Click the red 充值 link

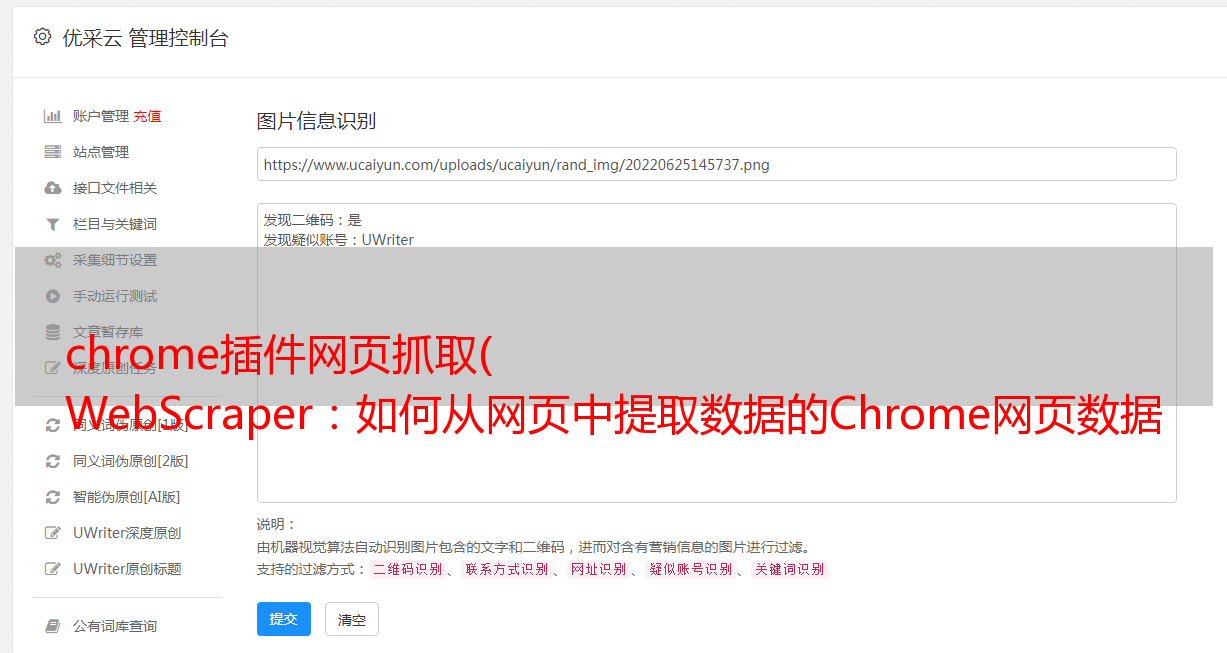pyautogui.click(x=147, y=116)
